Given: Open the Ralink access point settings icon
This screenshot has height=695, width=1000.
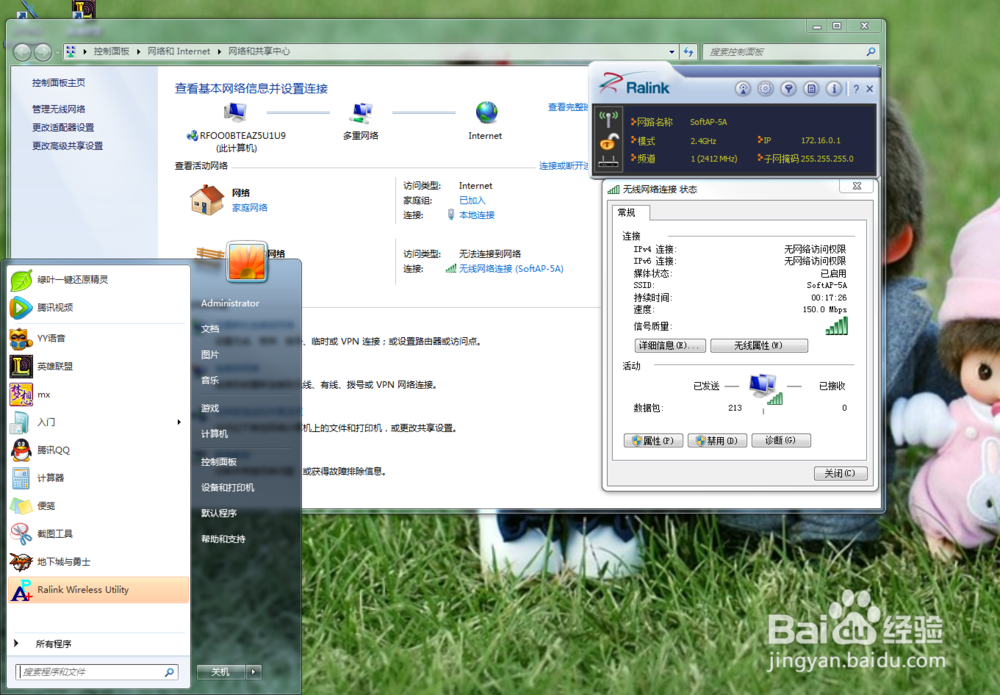Looking at the screenshot, I should click(x=743, y=89).
